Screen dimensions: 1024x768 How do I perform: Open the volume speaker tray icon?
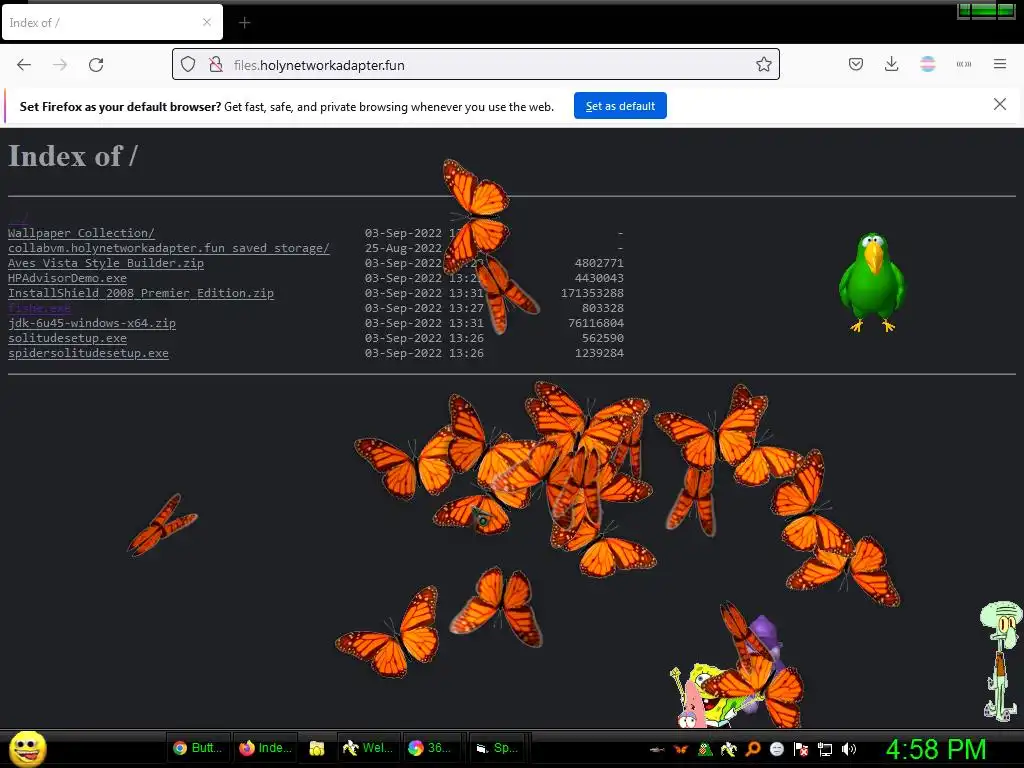(848, 749)
